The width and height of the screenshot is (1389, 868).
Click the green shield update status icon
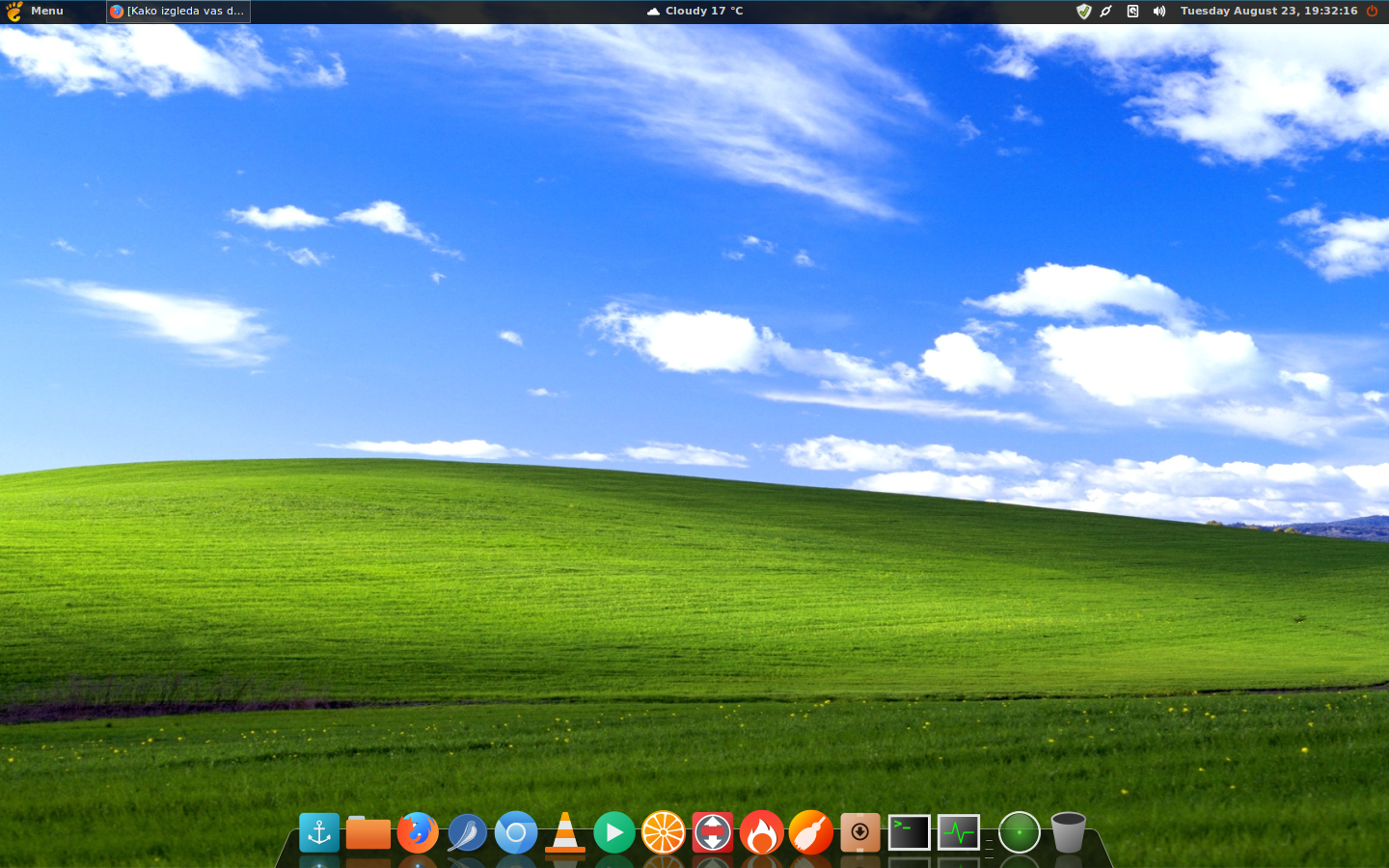(x=1083, y=12)
